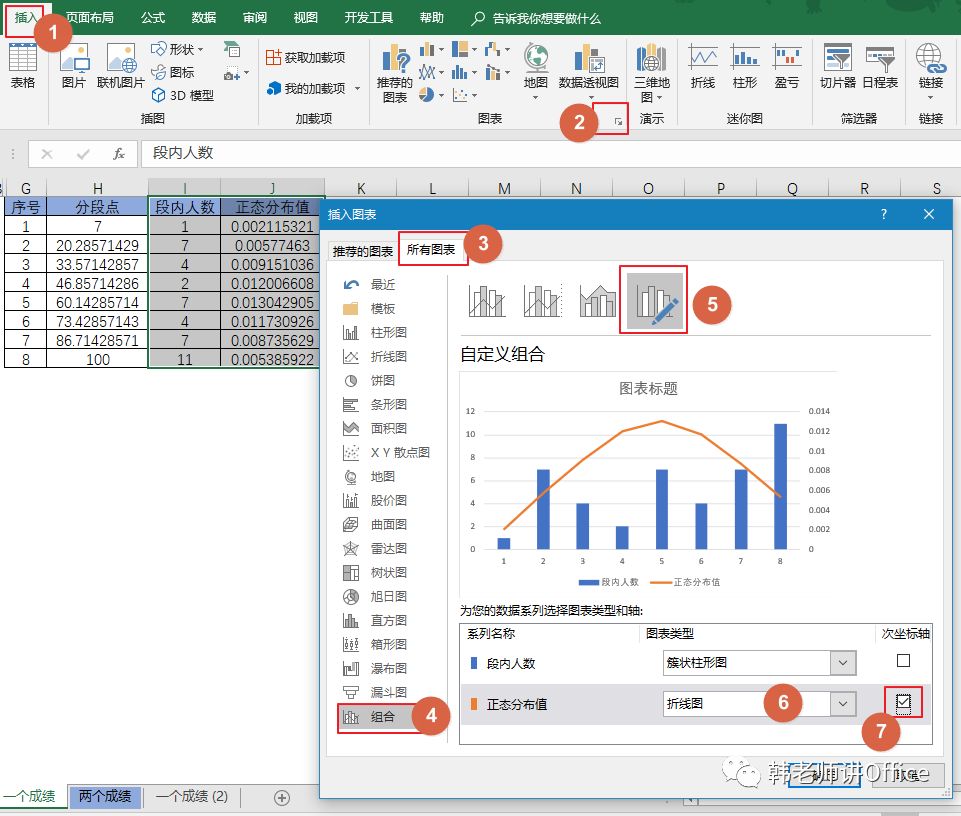
Task: Select 雷达图 chart category
Action: coord(389,548)
